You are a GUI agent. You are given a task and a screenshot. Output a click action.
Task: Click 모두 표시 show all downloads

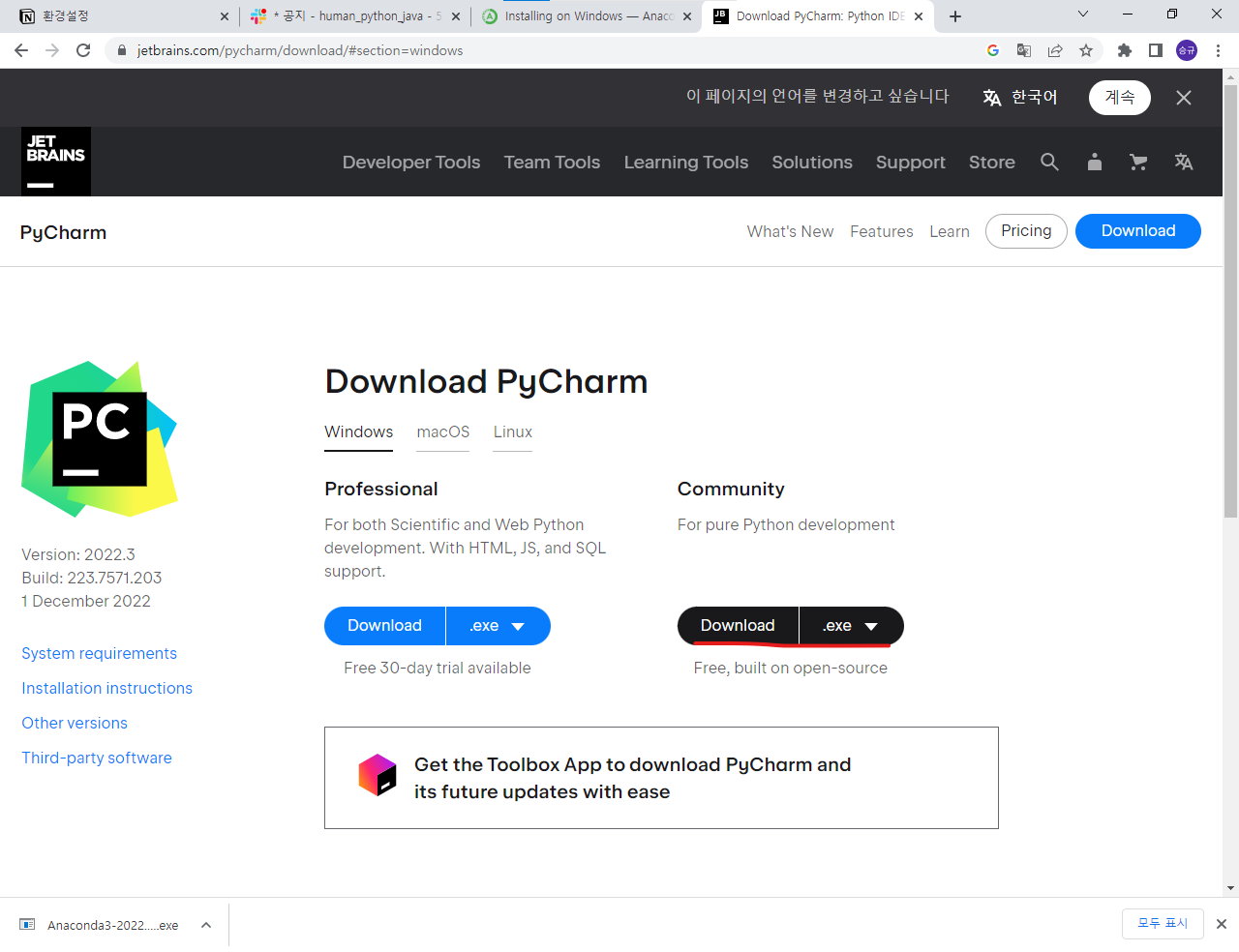(x=1163, y=924)
